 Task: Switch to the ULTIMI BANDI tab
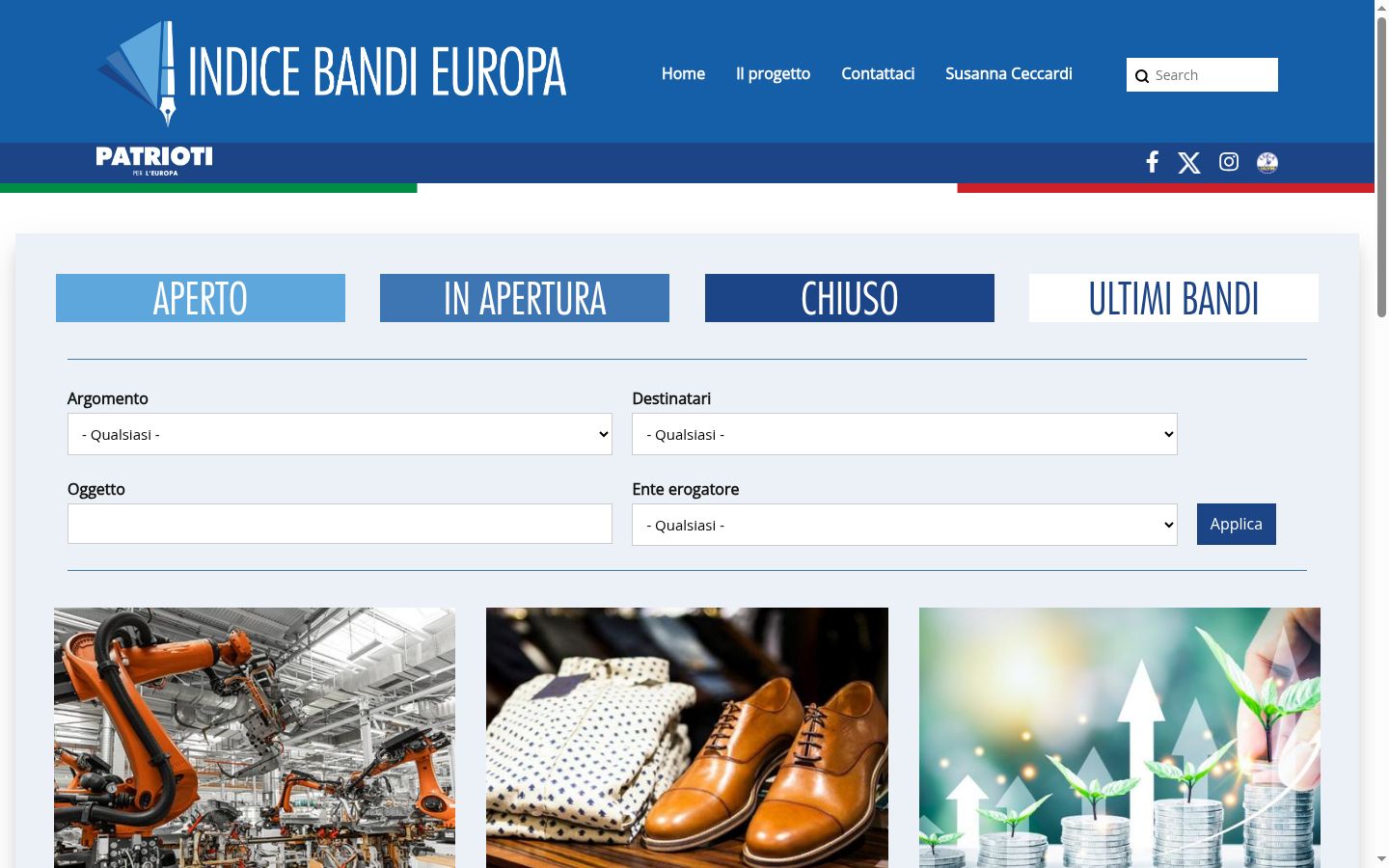(x=1174, y=298)
